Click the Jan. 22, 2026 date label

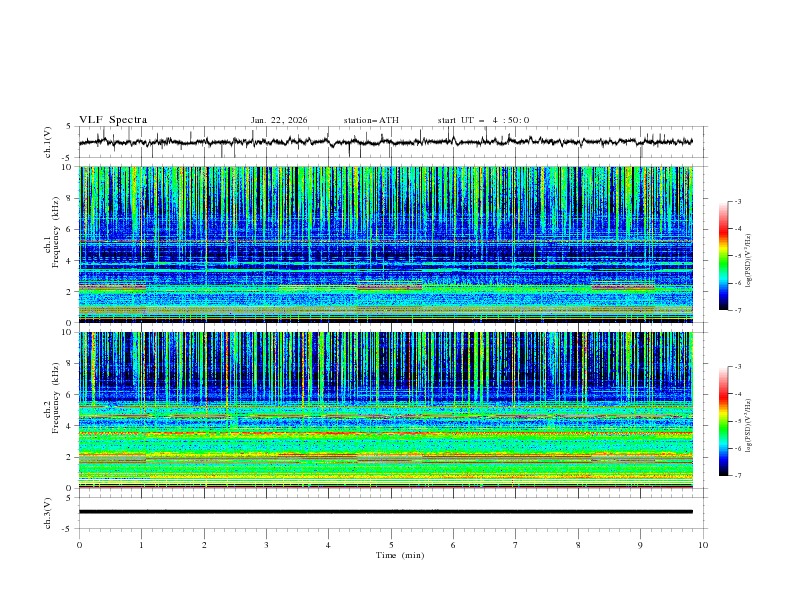click(x=279, y=120)
